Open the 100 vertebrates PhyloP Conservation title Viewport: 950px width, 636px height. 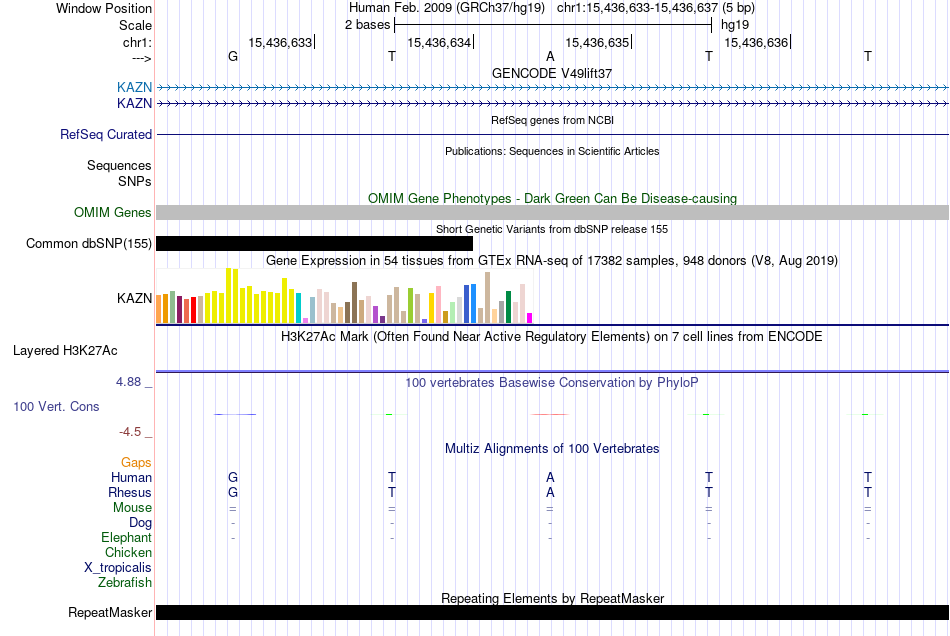[x=552, y=383]
